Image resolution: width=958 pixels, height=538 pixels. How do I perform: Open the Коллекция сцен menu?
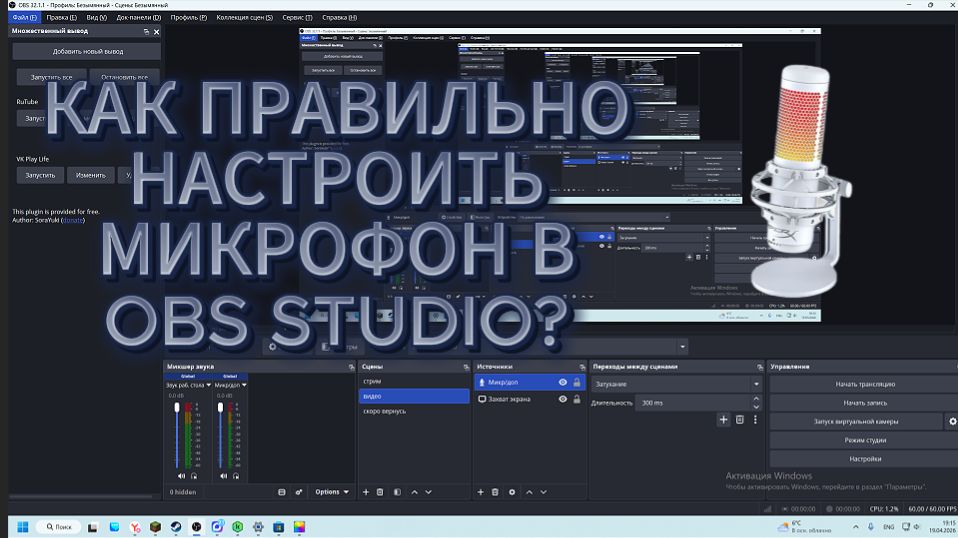[x=244, y=18]
